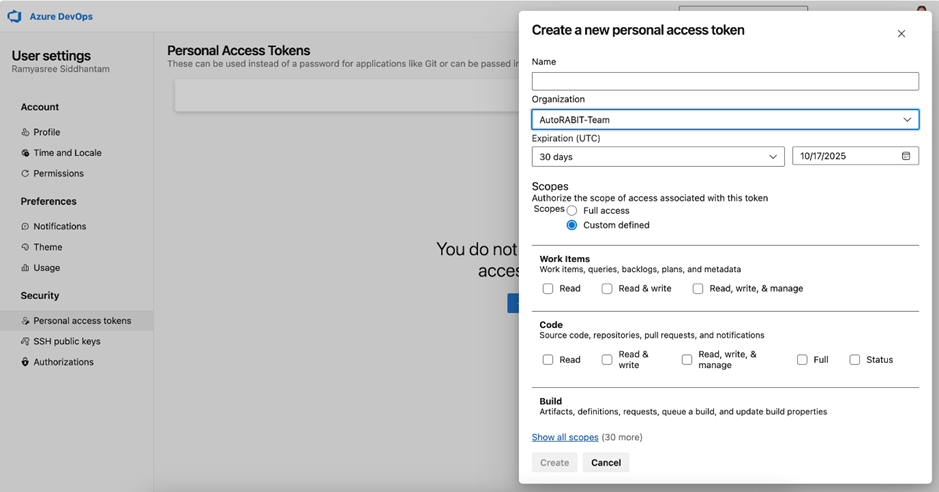Click the Notifications icon in Preferences
The width and height of the screenshot is (939, 492).
click(x=25, y=227)
